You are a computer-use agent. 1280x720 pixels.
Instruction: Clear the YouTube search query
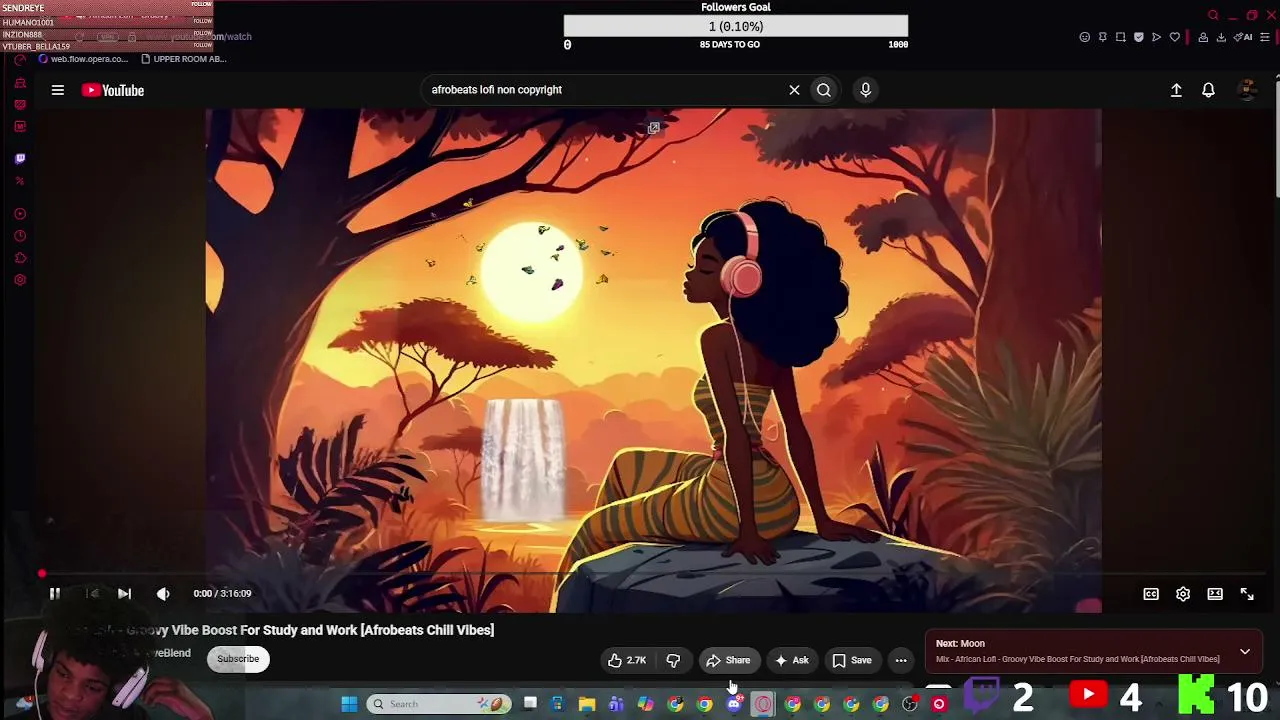tap(794, 90)
